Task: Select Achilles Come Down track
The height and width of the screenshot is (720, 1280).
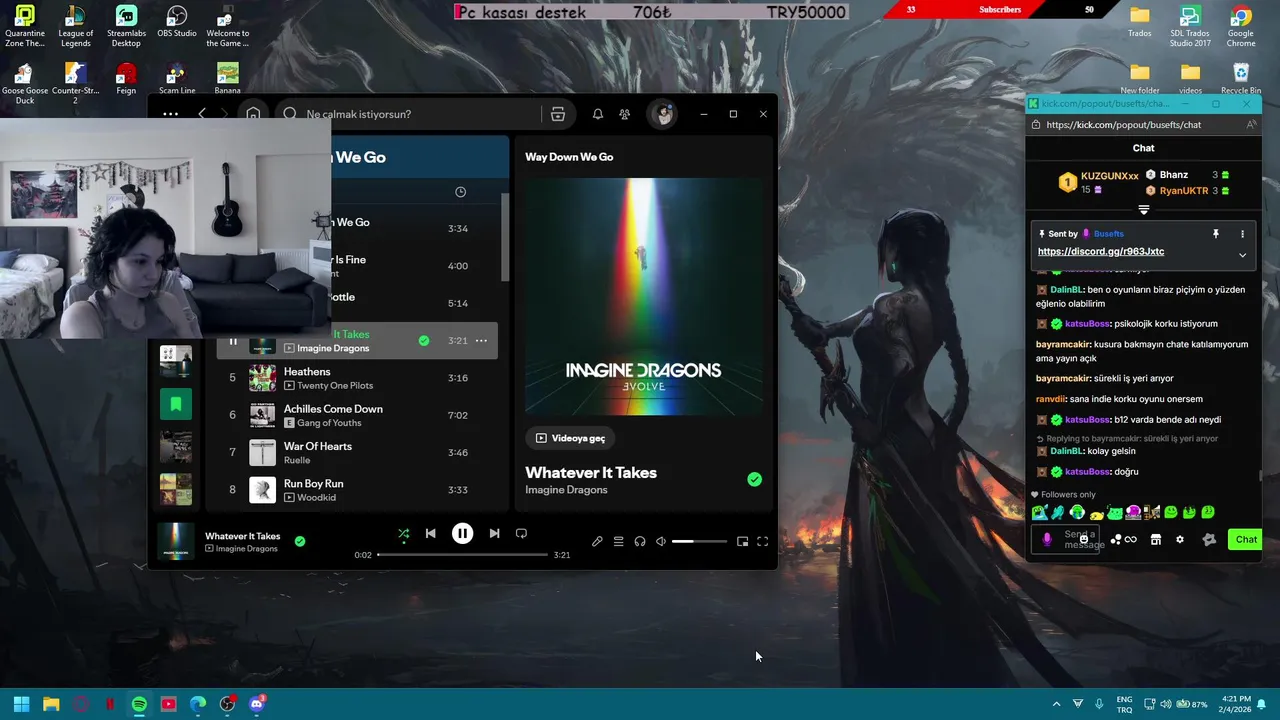Action: [357, 415]
